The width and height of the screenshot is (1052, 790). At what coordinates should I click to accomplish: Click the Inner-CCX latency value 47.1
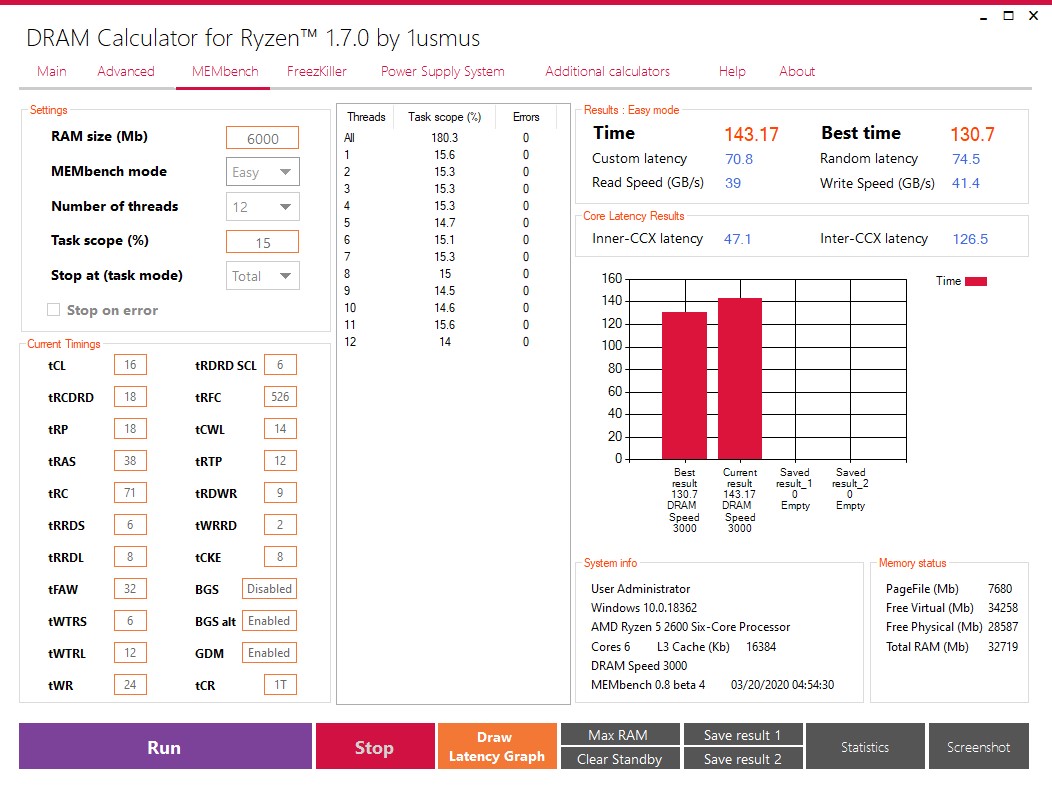pyautogui.click(x=737, y=239)
